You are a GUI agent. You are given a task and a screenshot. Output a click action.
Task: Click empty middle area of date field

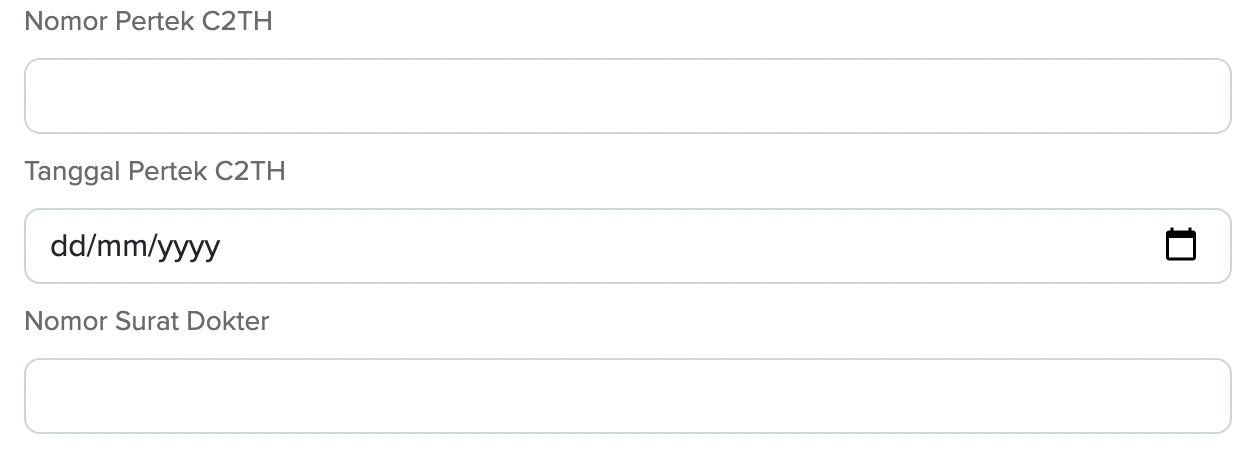pyautogui.click(x=690, y=246)
